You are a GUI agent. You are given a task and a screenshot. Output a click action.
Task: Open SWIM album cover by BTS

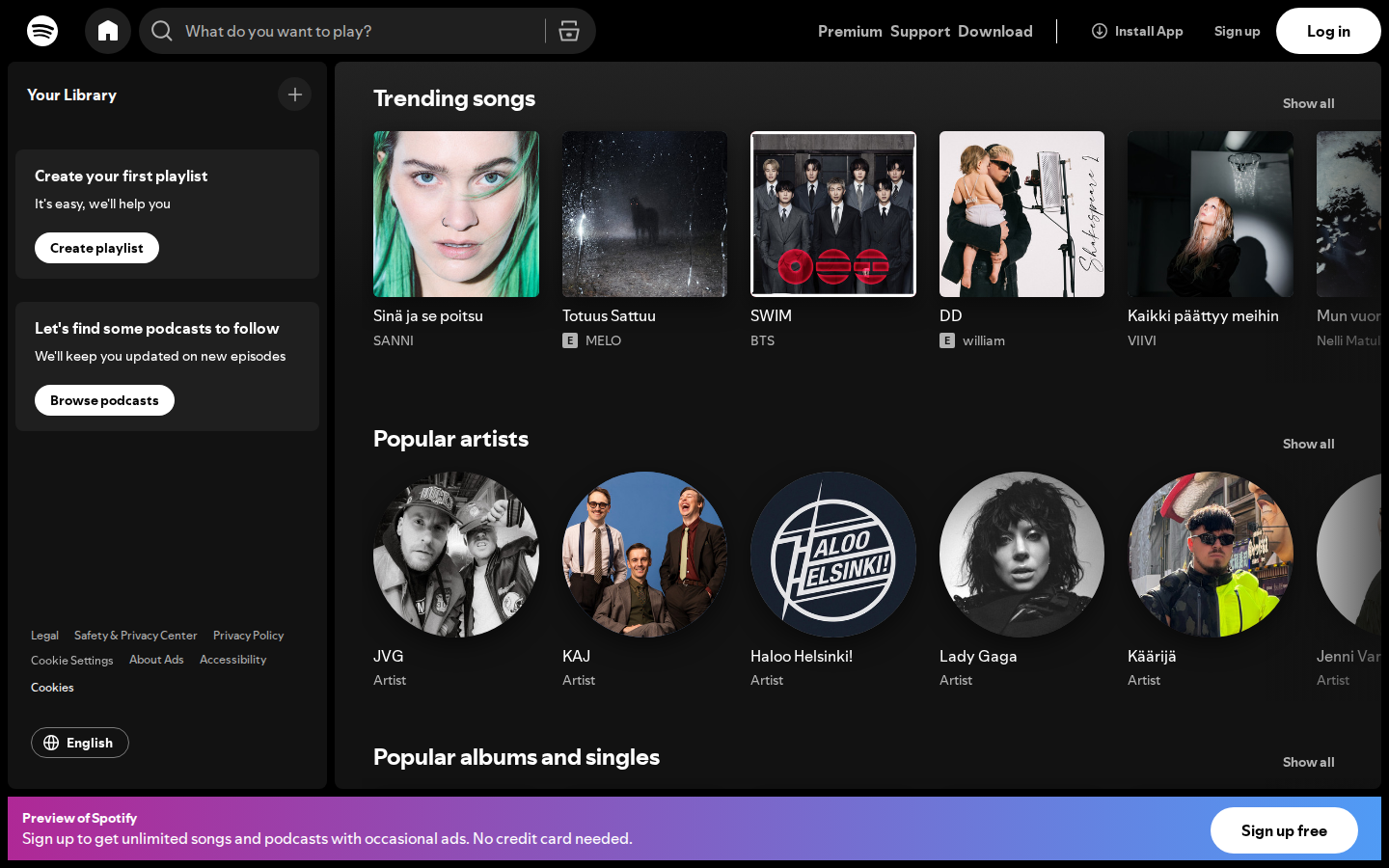833,214
